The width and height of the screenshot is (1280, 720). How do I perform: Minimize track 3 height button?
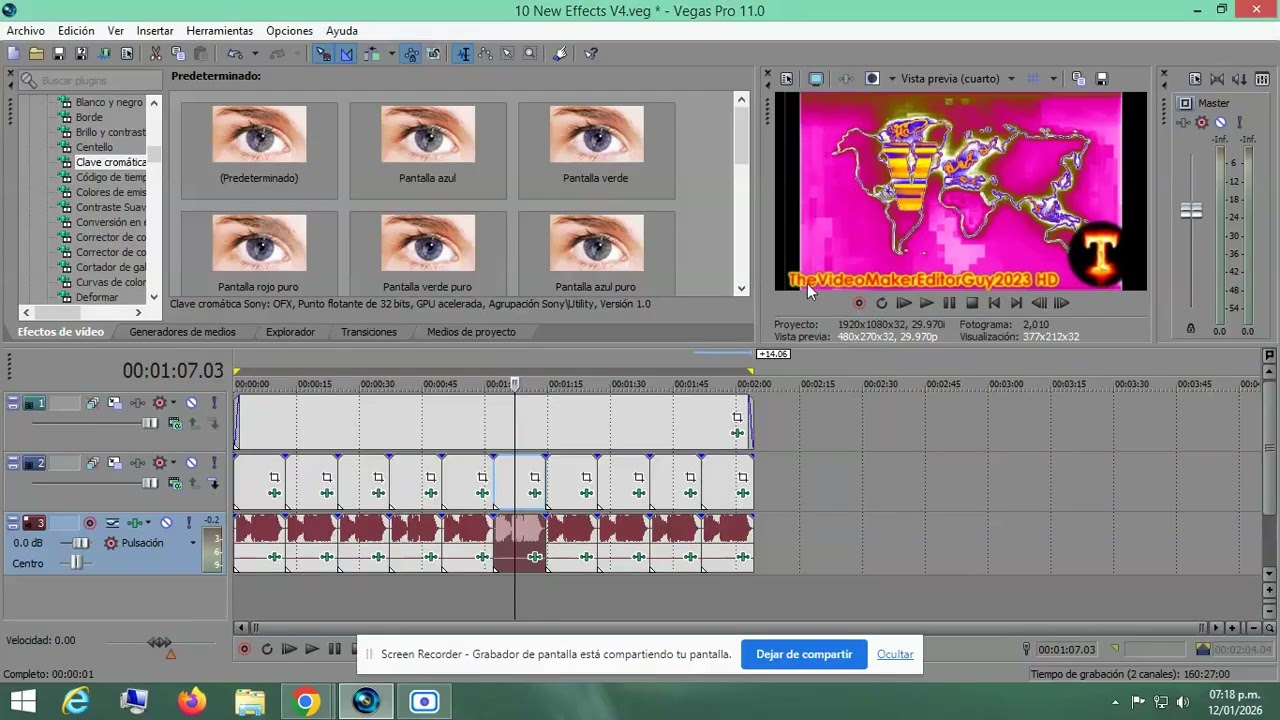(x=13, y=518)
